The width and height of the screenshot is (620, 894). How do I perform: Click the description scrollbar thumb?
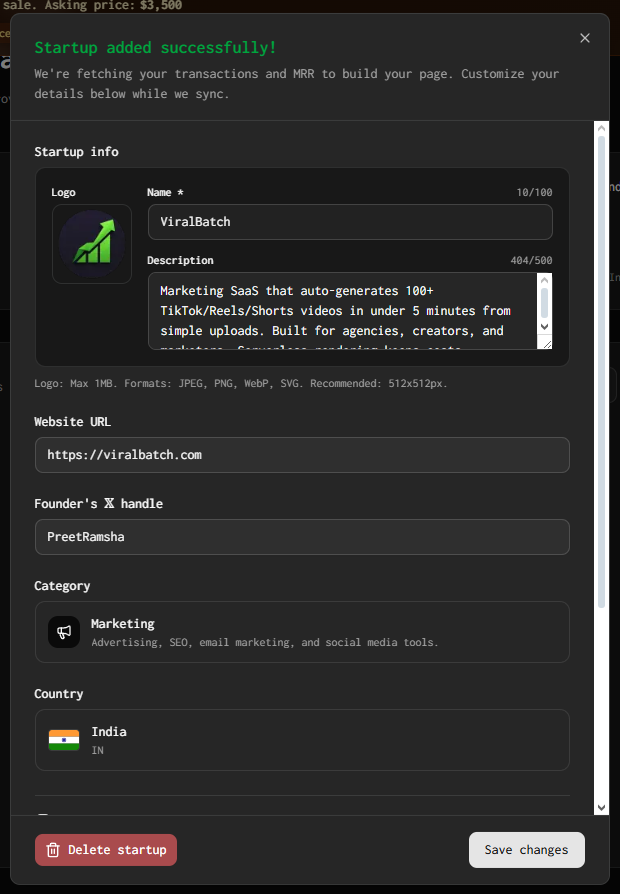tap(545, 303)
